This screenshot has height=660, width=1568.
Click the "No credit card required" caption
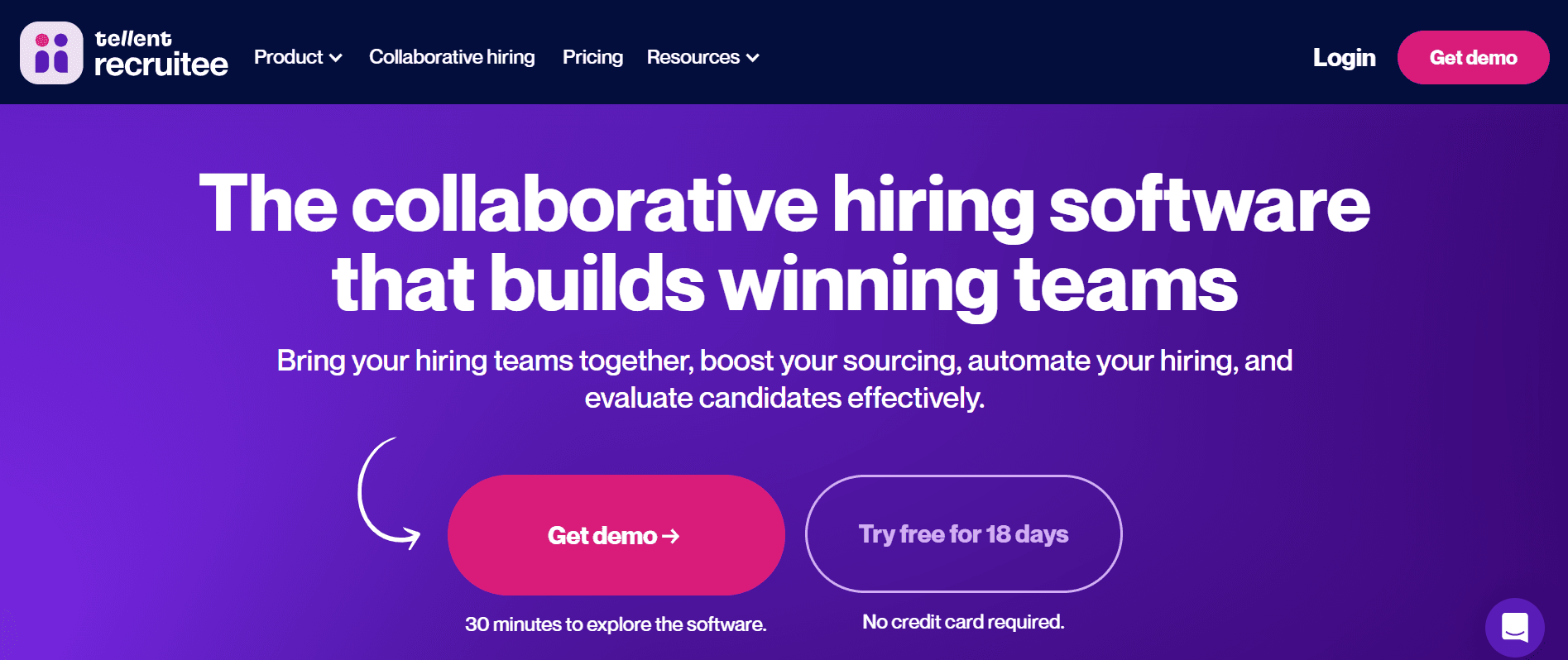click(x=963, y=622)
